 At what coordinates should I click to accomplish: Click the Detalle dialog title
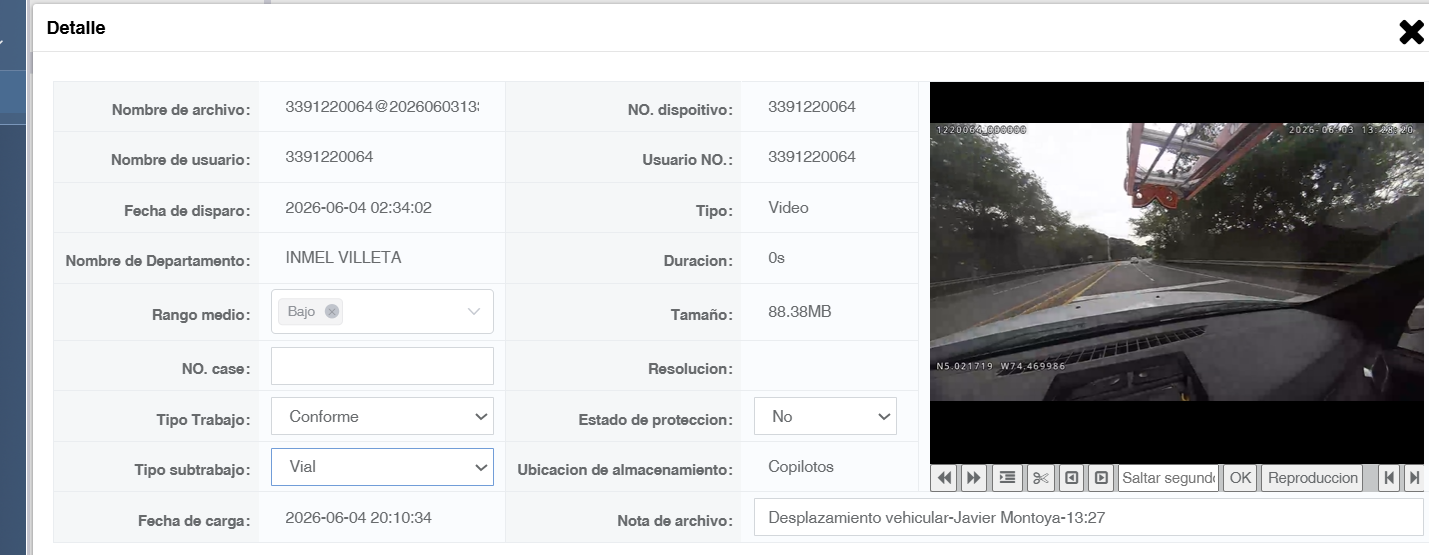click(76, 28)
